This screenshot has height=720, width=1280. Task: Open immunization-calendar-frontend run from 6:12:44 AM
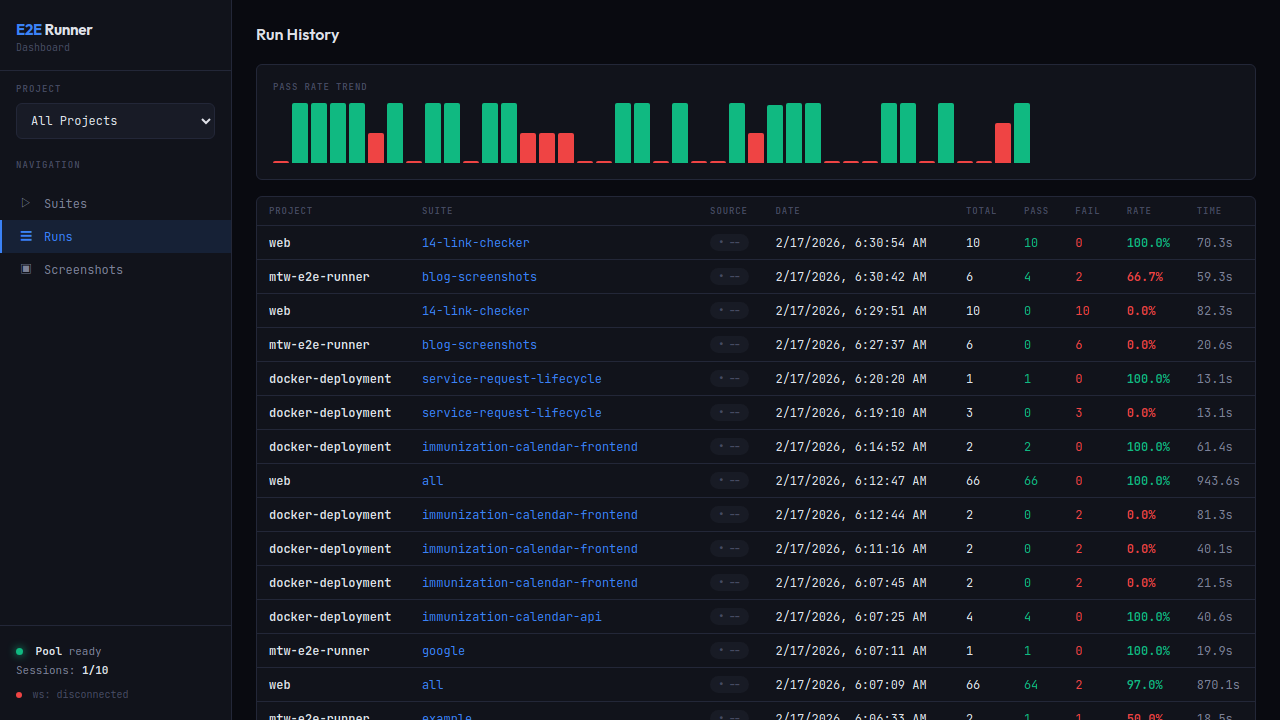click(x=530, y=515)
